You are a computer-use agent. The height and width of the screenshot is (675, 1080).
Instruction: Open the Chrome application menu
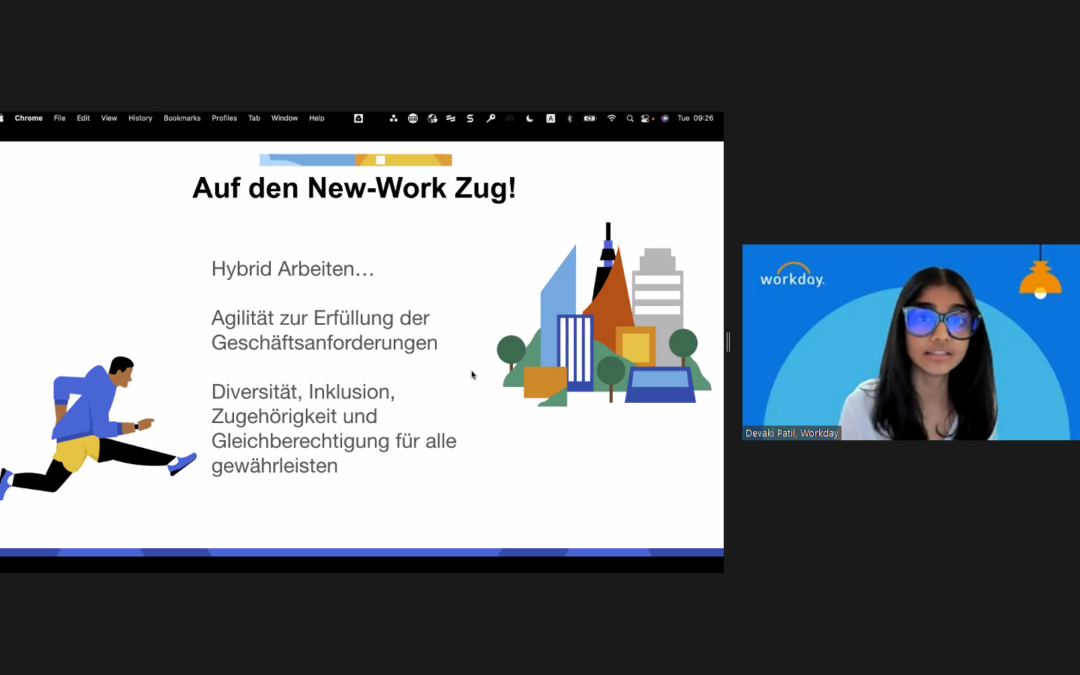pyautogui.click(x=29, y=118)
